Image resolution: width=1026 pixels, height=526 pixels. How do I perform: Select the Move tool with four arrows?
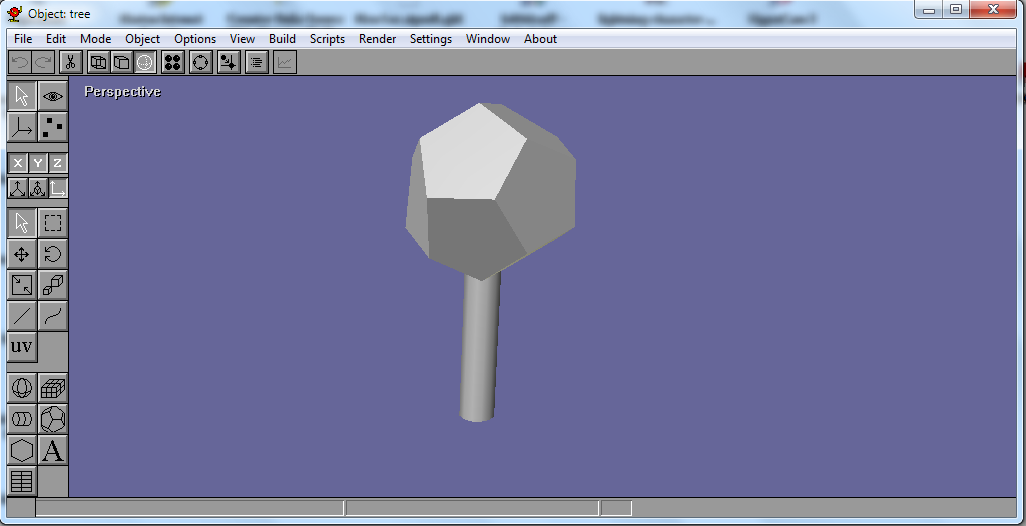click(22, 254)
